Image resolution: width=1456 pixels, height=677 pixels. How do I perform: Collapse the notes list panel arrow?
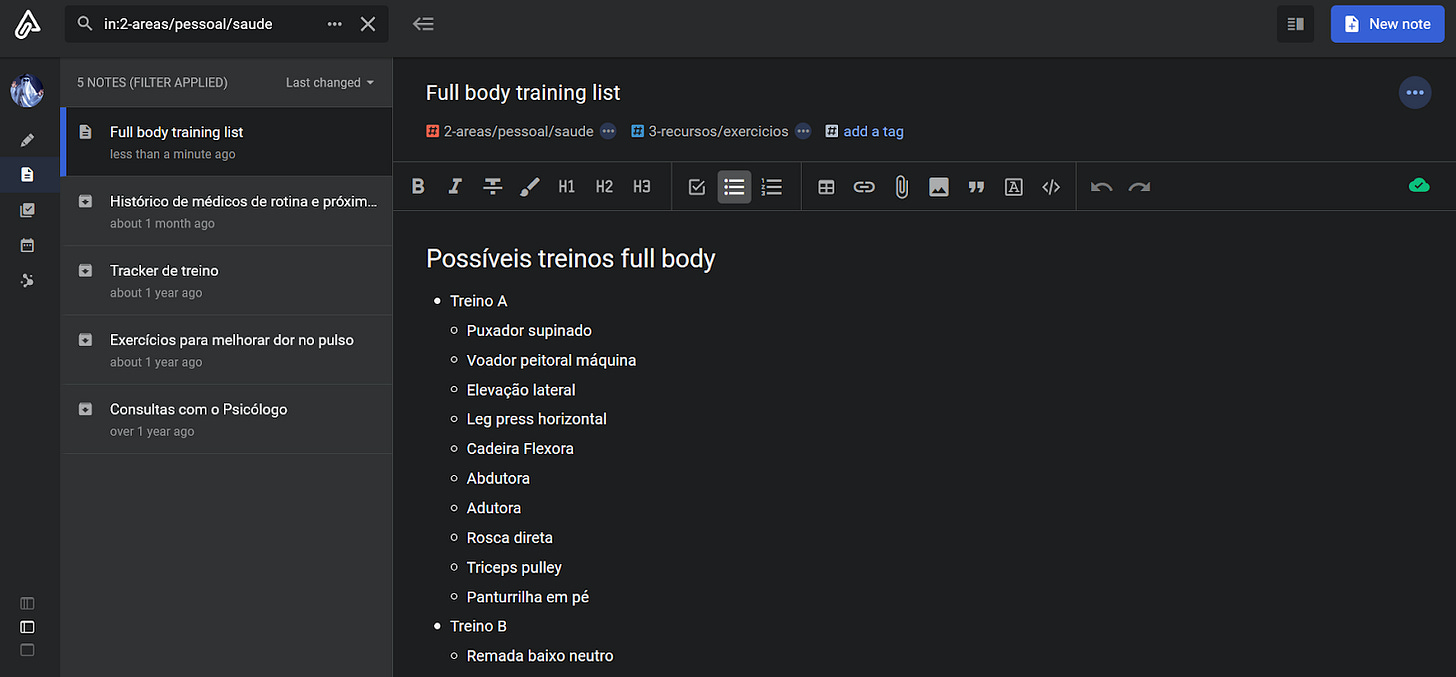[423, 24]
